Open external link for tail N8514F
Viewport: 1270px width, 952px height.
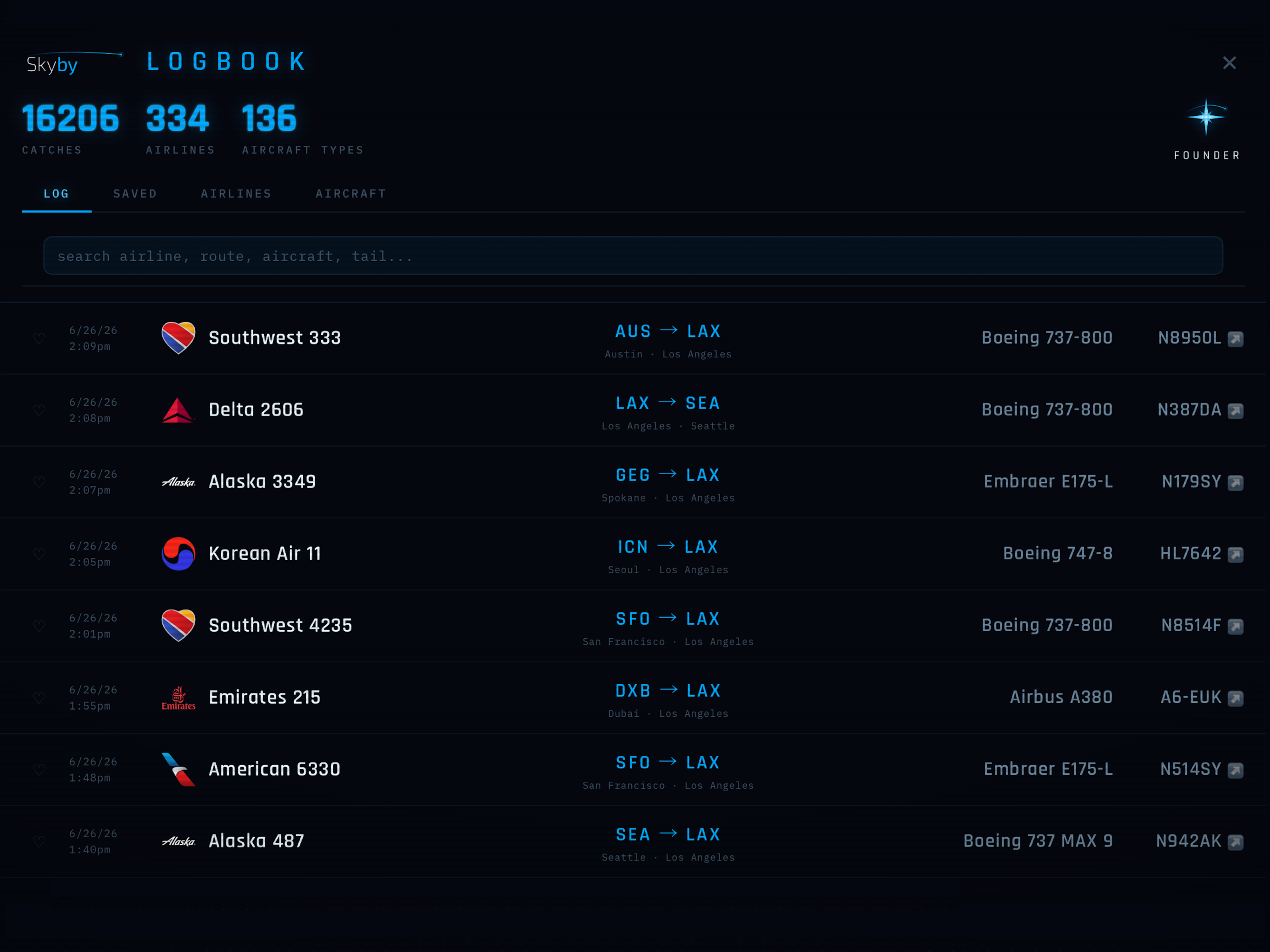point(1235,626)
